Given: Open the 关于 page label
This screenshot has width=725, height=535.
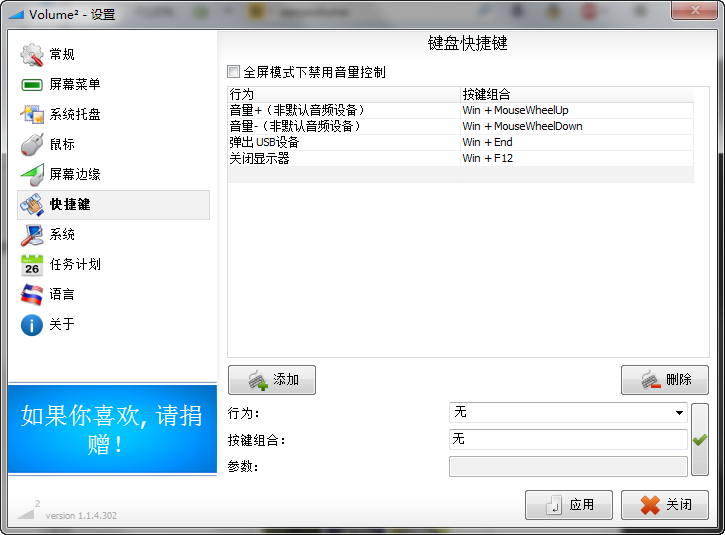Looking at the screenshot, I should coord(62,325).
